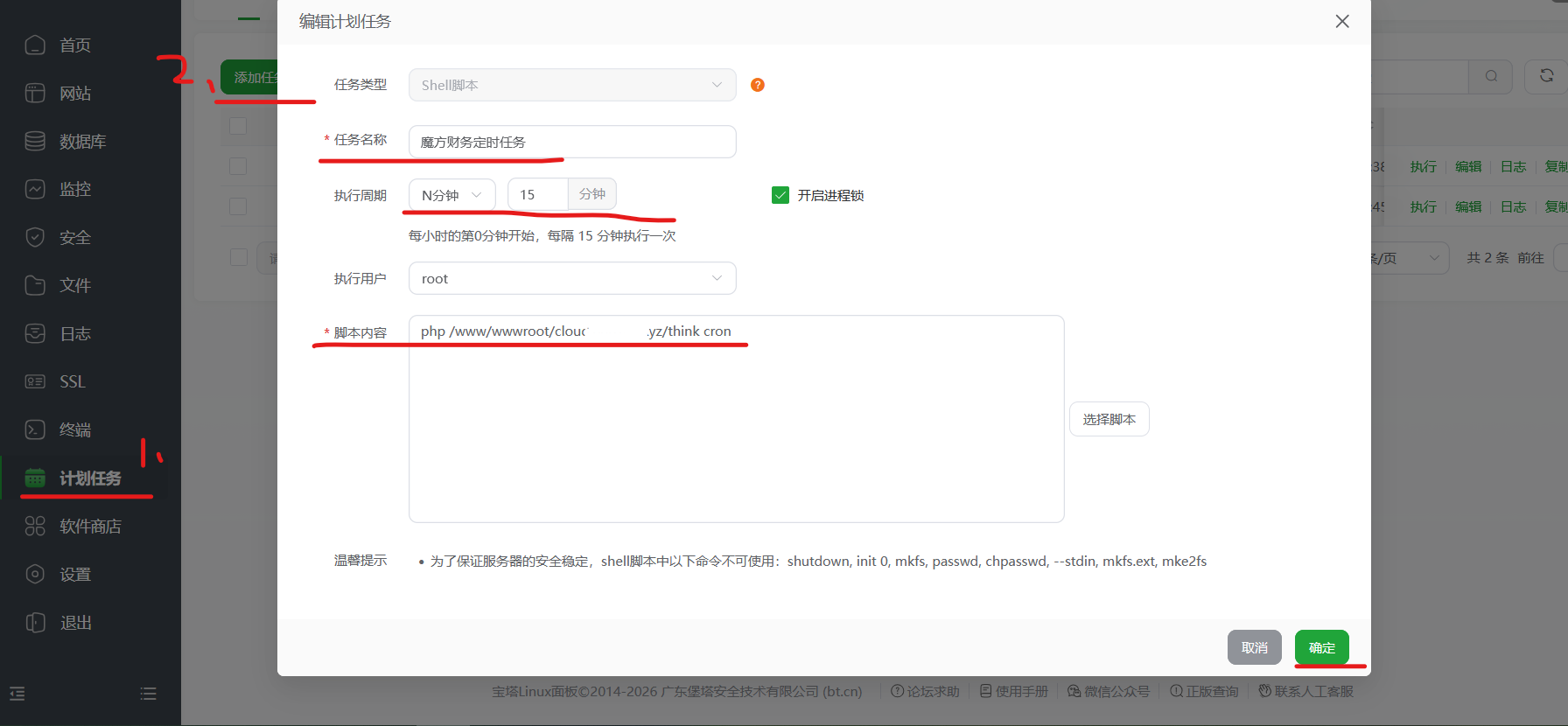Viewport: 1568px width, 726px height.
Task: Navigate to the SSL menu item
Action: tap(72, 381)
